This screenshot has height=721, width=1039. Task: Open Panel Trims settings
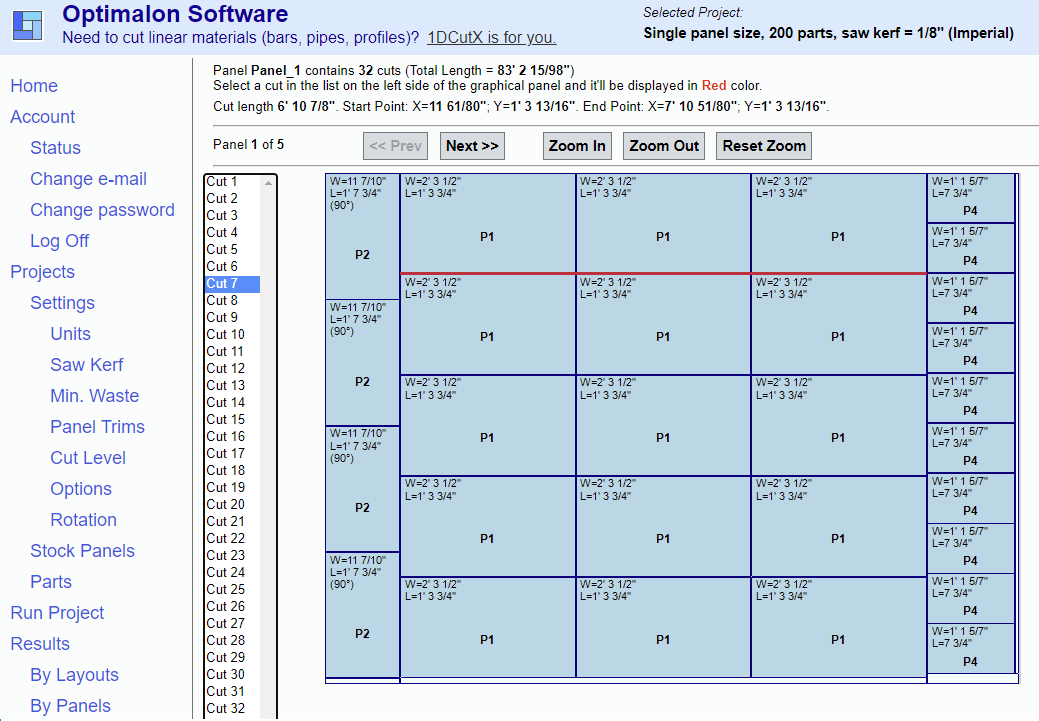[x=97, y=427]
